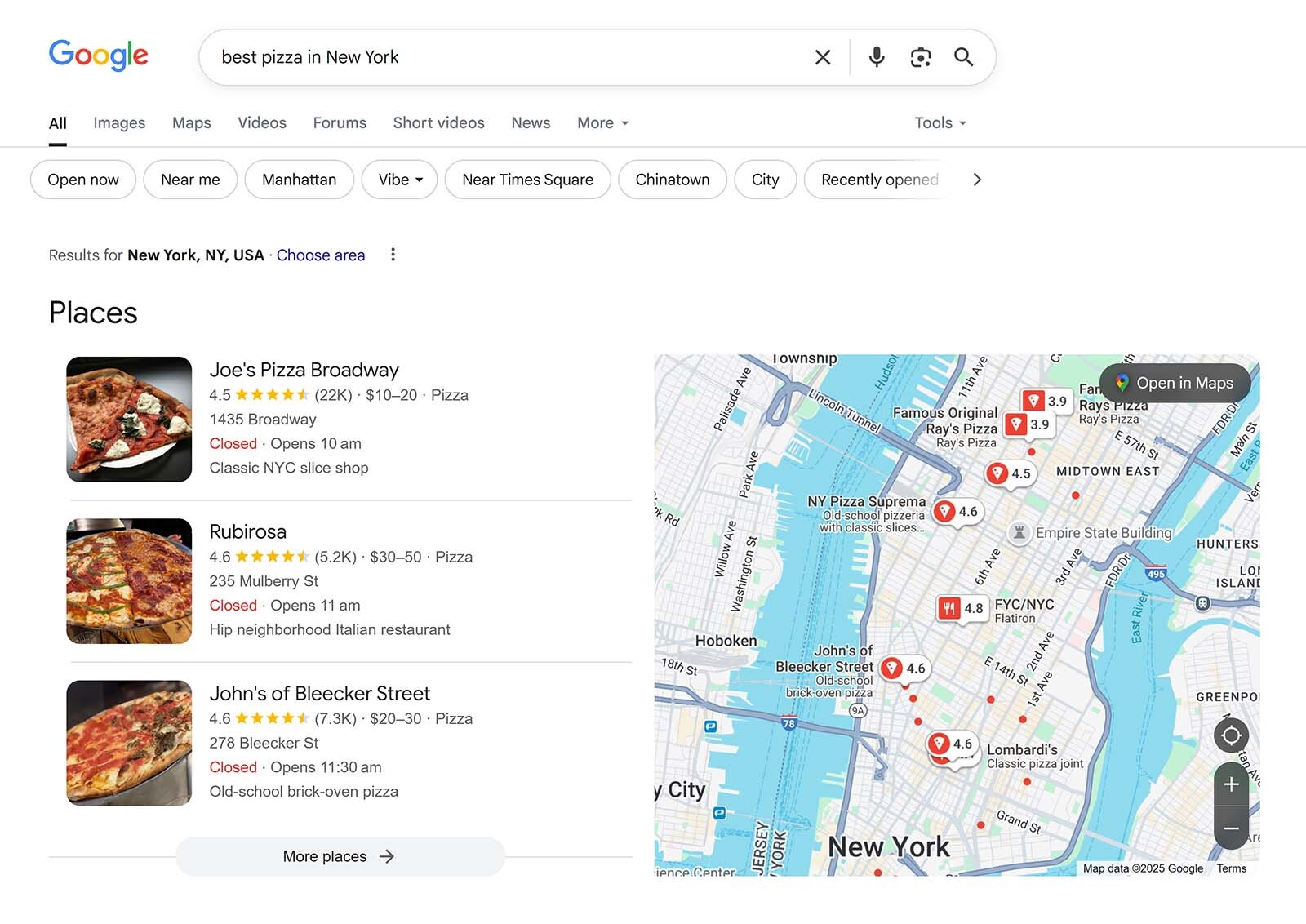The height and width of the screenshot is (924, 1306).
Task: Open the three-dot options menu beside Choose area
Action: pos(393,255)
